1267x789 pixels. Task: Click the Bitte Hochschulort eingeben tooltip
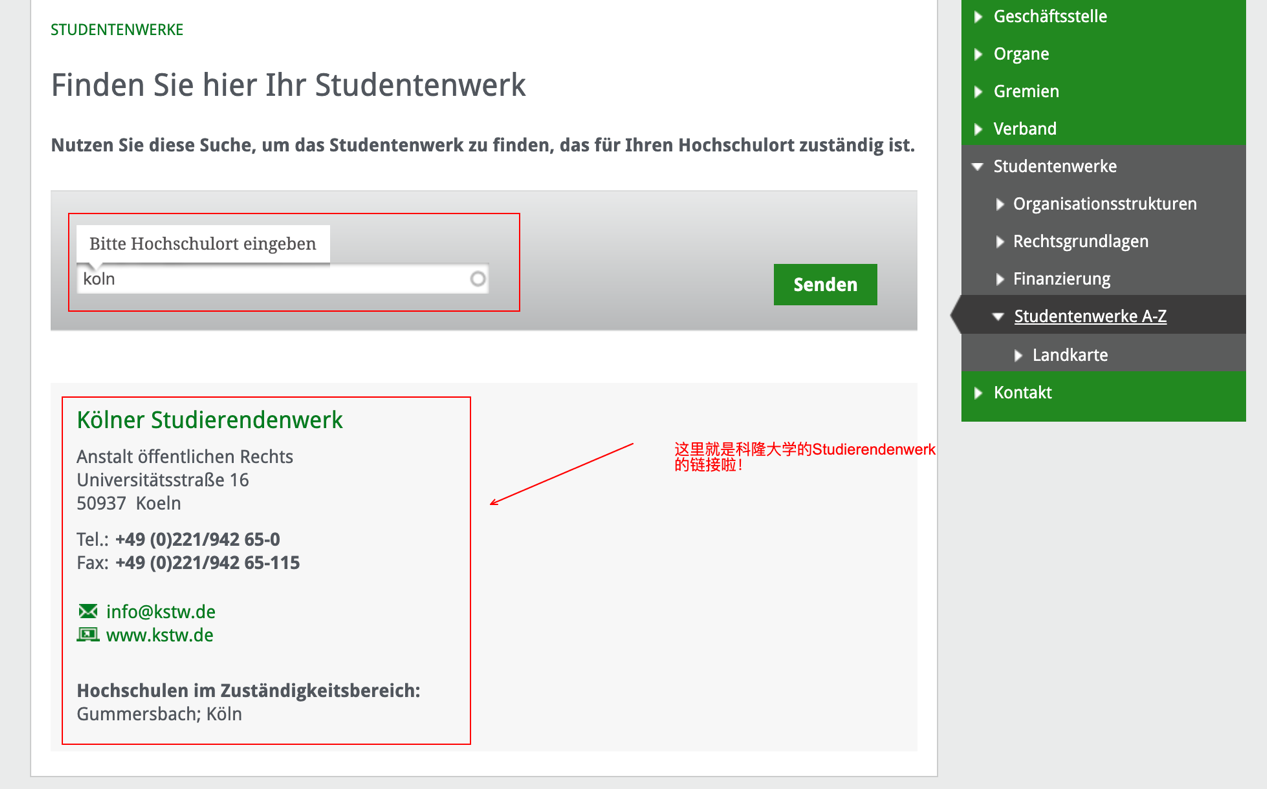coord(203,244)
